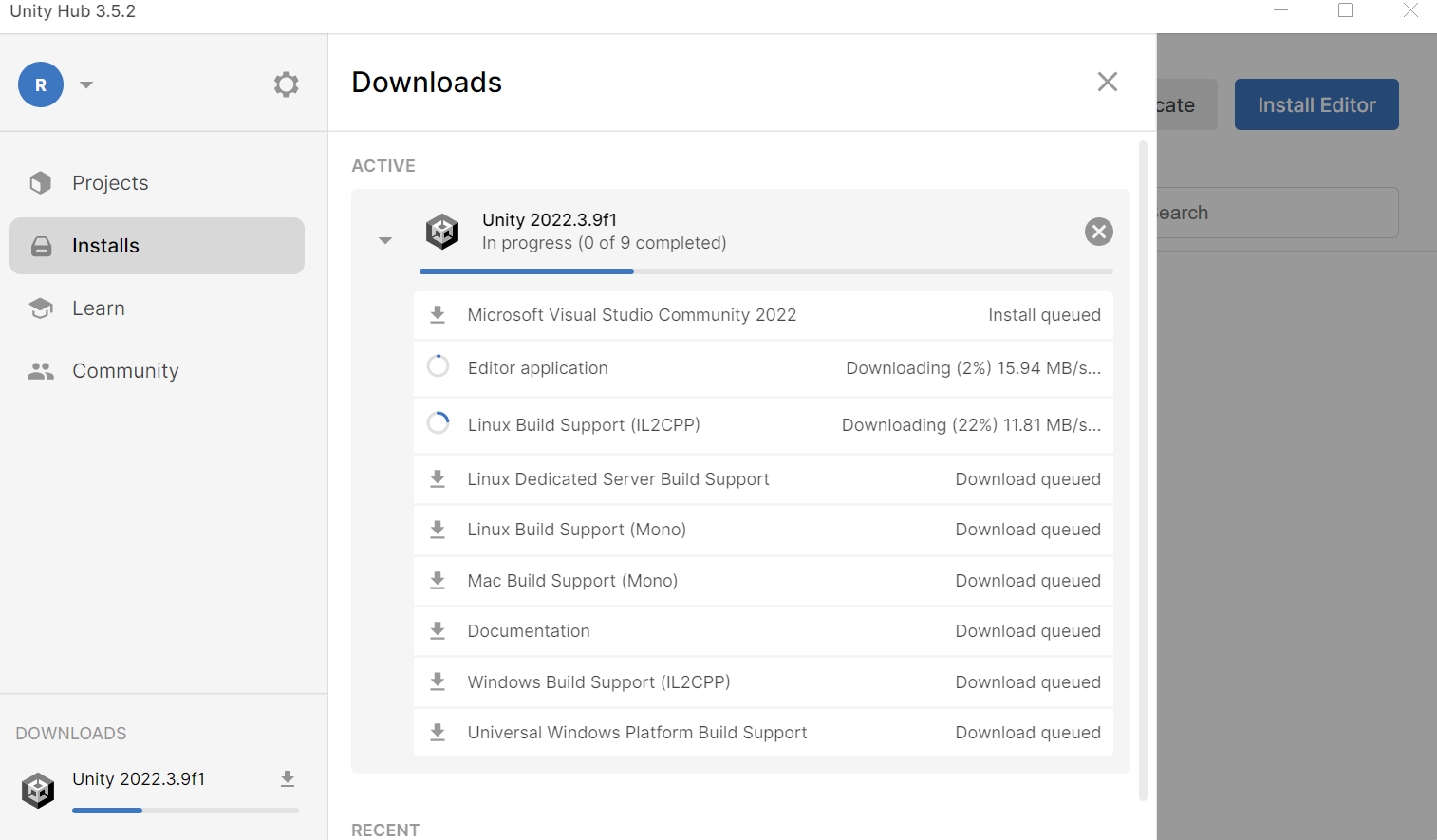
Task: Select 'Documentation' row label
Action: [529, 631]
